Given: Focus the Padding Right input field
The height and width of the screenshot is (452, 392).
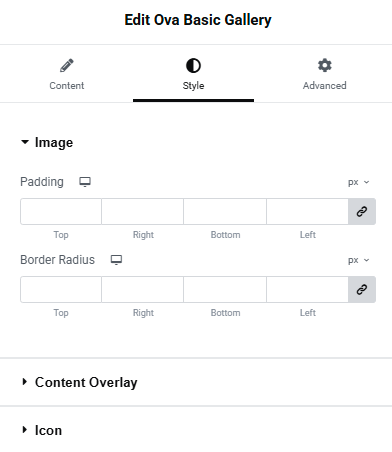Looking at the screenshot, I should [143, 211].
